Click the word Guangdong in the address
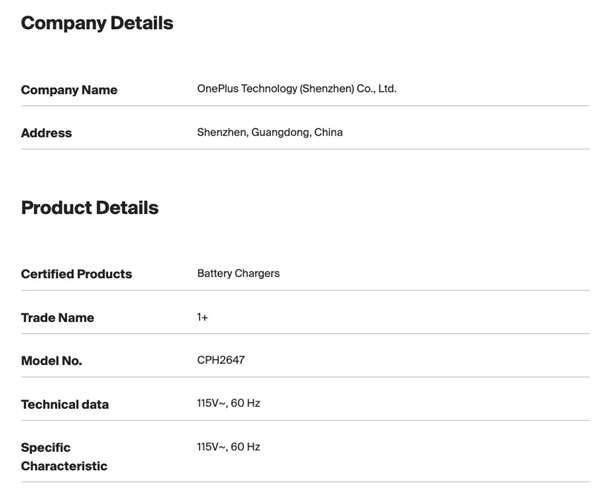This screenshot has height=494, width=600. 279,132
